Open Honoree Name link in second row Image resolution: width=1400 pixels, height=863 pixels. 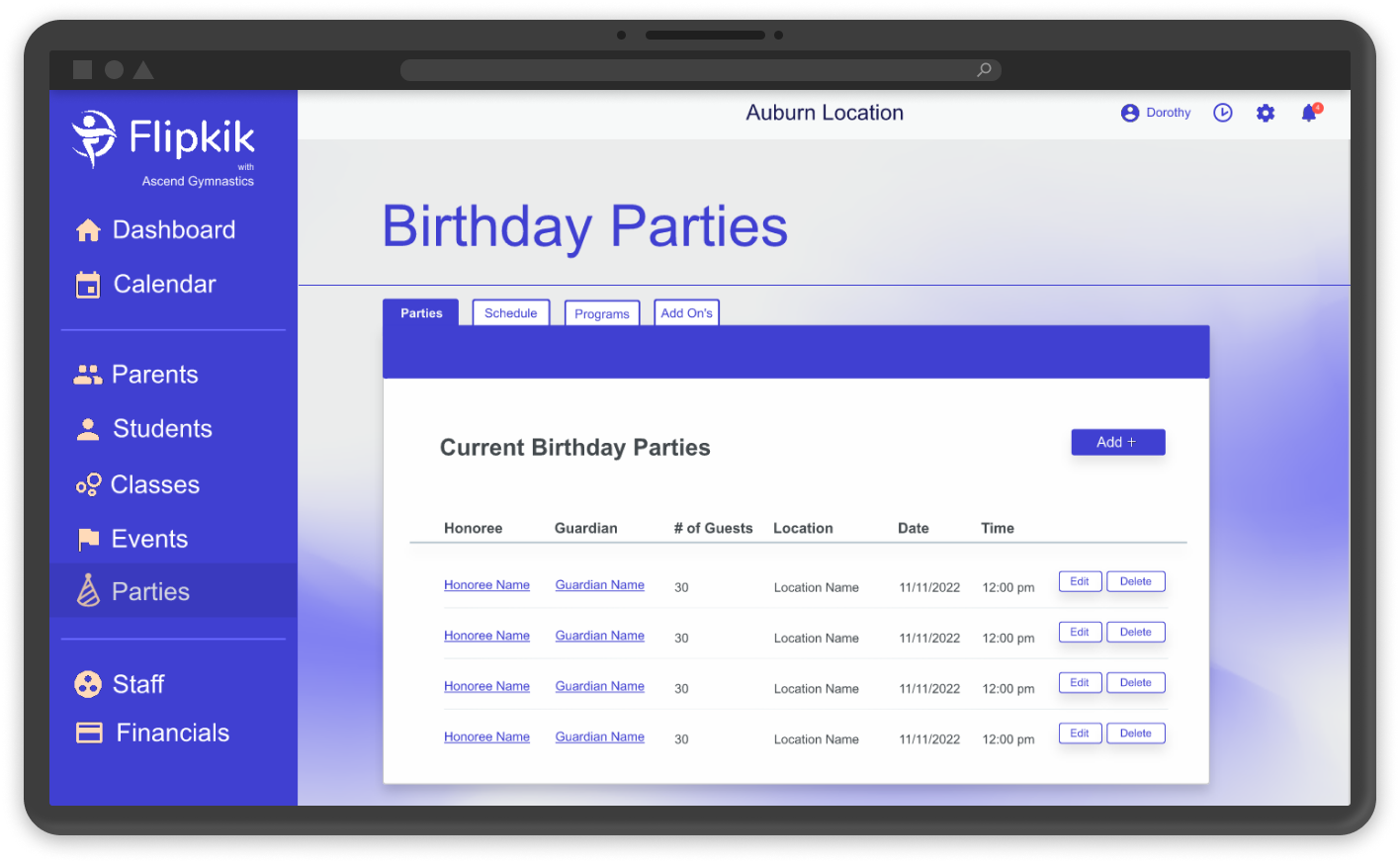[486, 636]
